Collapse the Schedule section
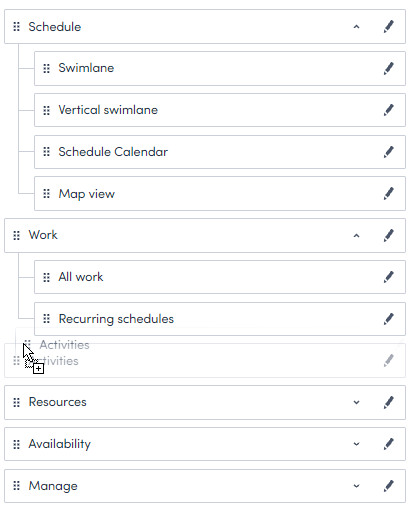The width and height of the screenshot is (409, 514). [356, 27]
